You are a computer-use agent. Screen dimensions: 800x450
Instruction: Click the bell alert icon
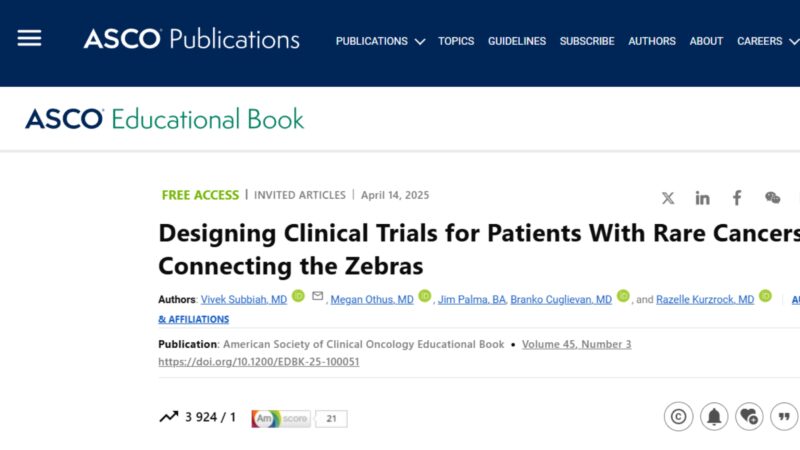pos(714,417)
